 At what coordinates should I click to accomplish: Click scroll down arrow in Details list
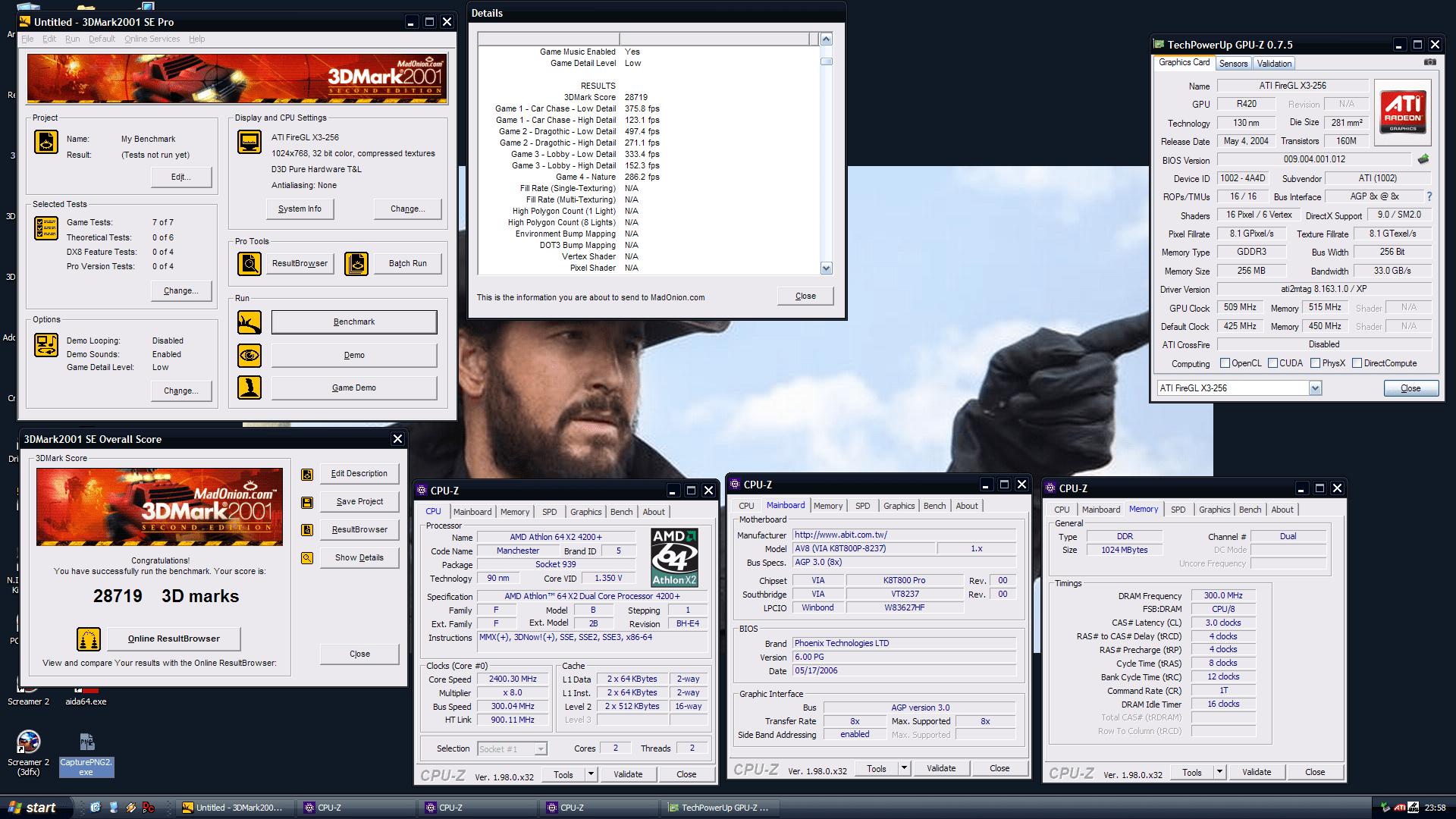click(x=827, y=268)
